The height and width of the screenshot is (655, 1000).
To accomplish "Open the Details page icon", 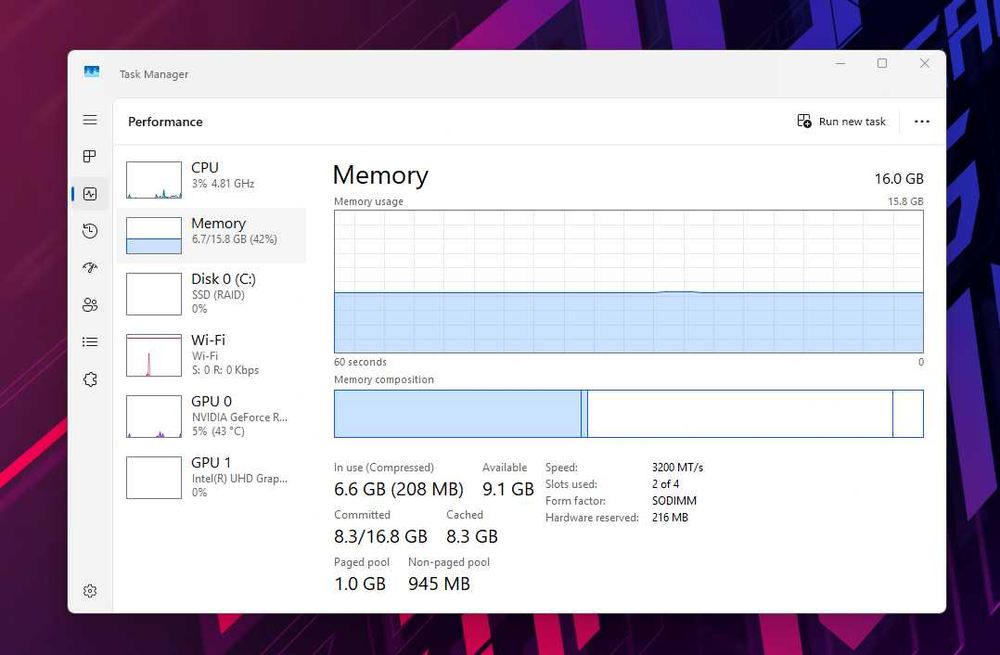I will pos(90,342).
